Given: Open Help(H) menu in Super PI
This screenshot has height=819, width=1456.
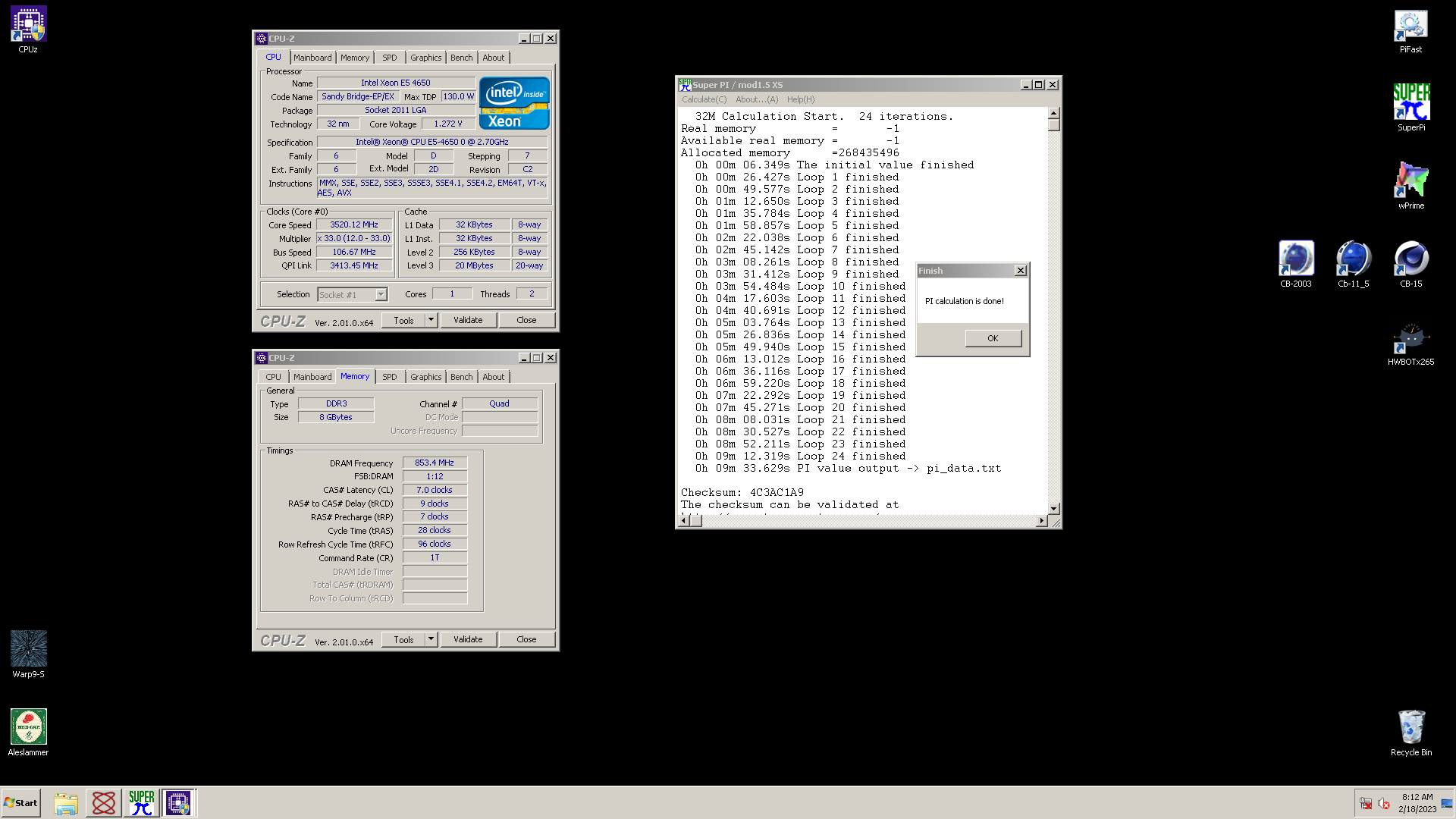Looking at the screenshot, I should pyautogui.click(x=801, y=99).
